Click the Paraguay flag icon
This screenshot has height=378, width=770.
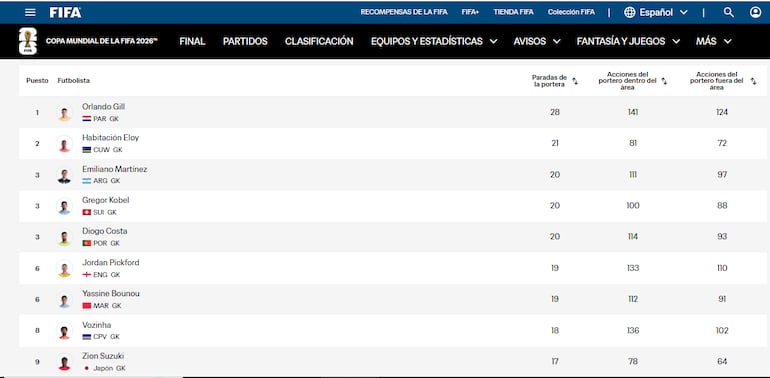click(86, 119)
